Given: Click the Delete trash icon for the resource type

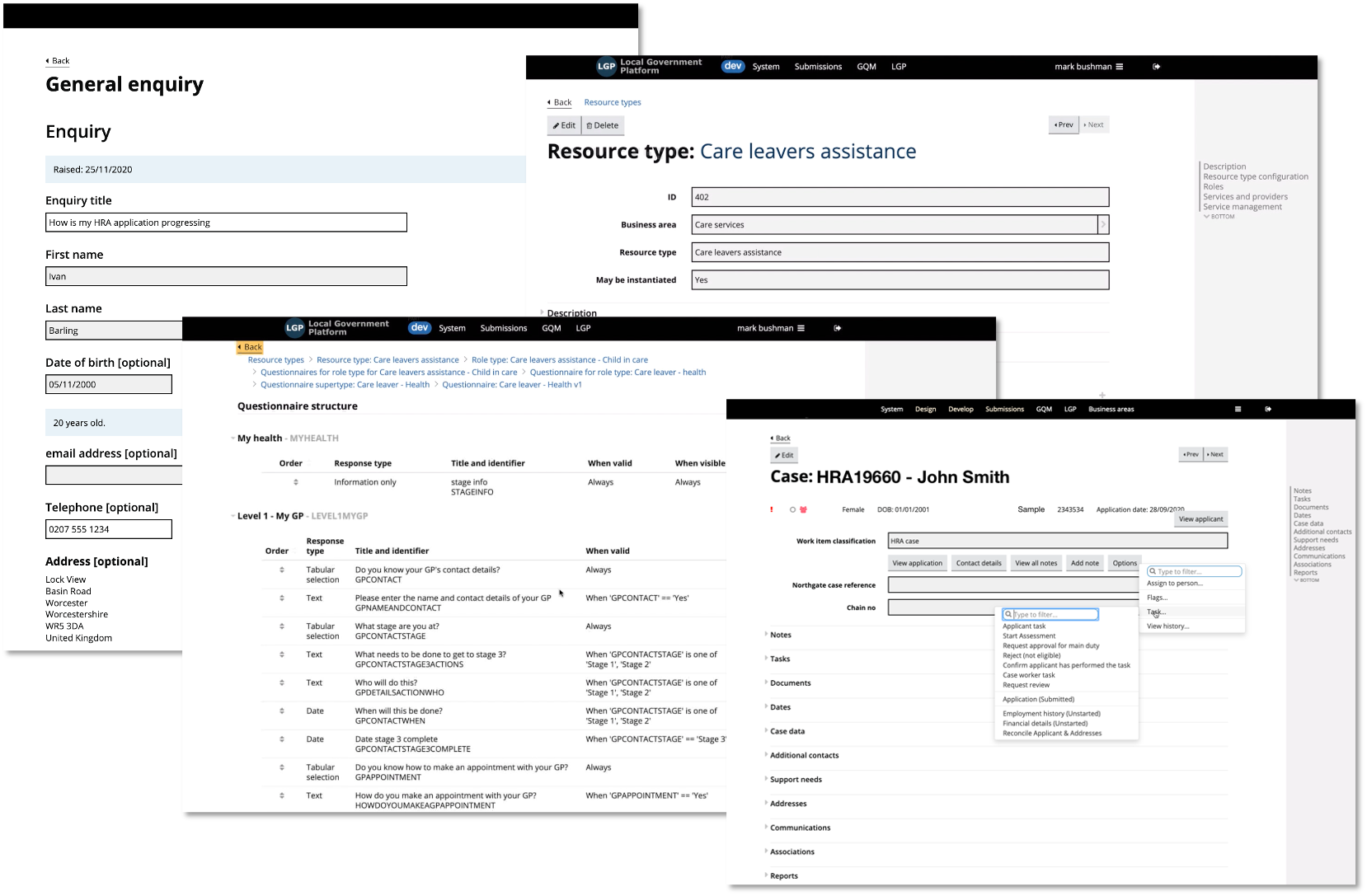Looking at the screenshot, I should click(x=602, y=124).
